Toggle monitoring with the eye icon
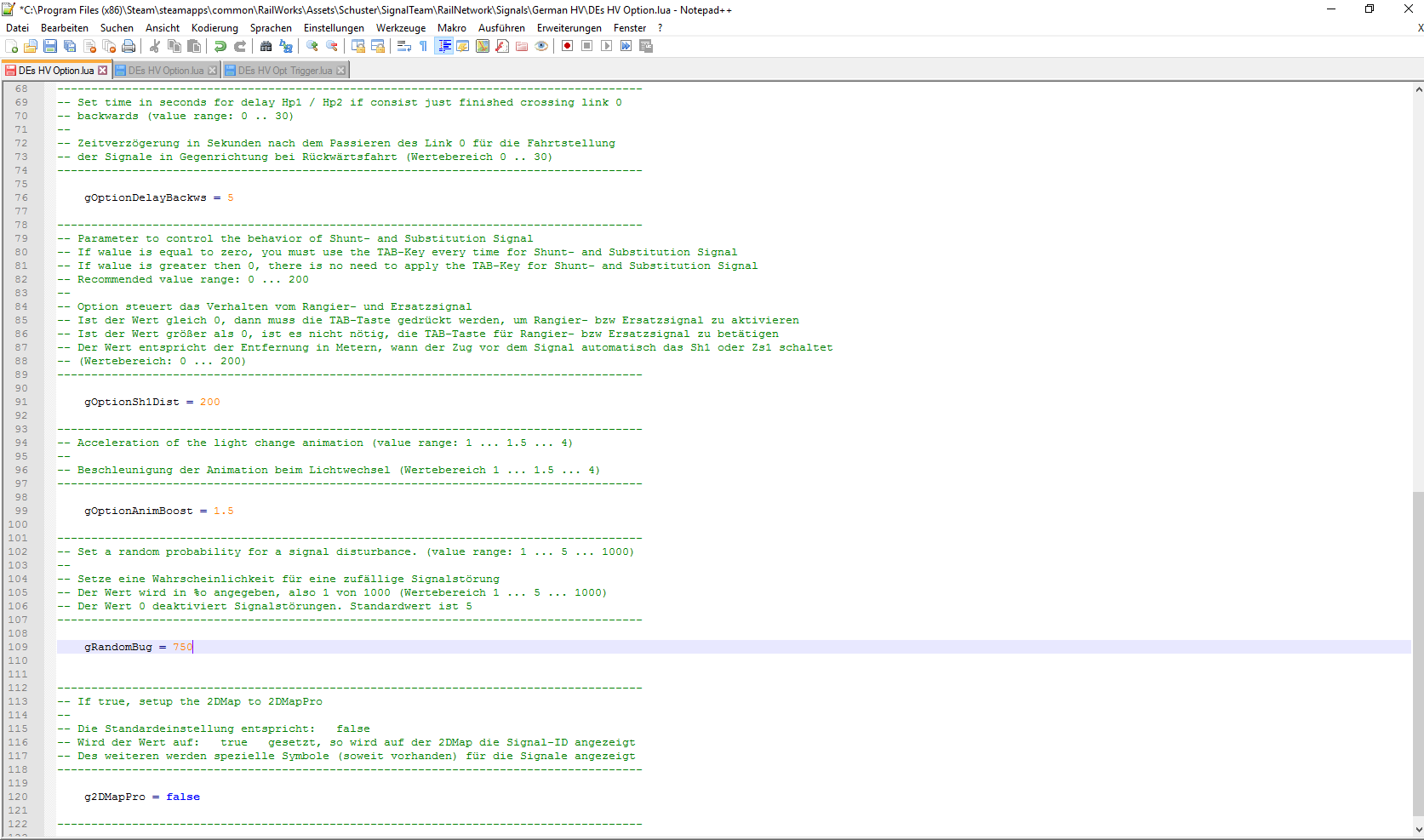The width and height of the screenshot is (1424, 840). click(541, 46)
